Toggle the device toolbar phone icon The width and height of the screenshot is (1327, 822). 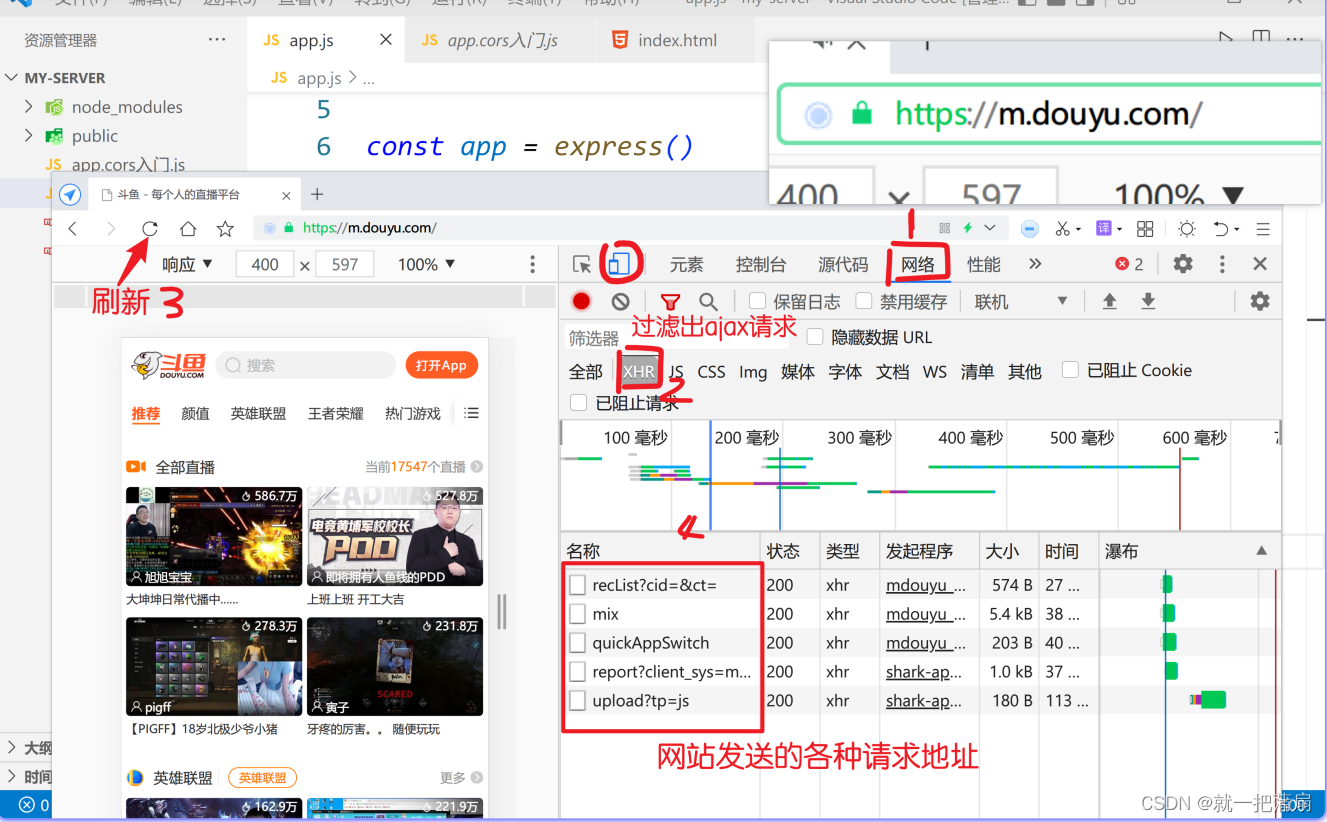619,264
